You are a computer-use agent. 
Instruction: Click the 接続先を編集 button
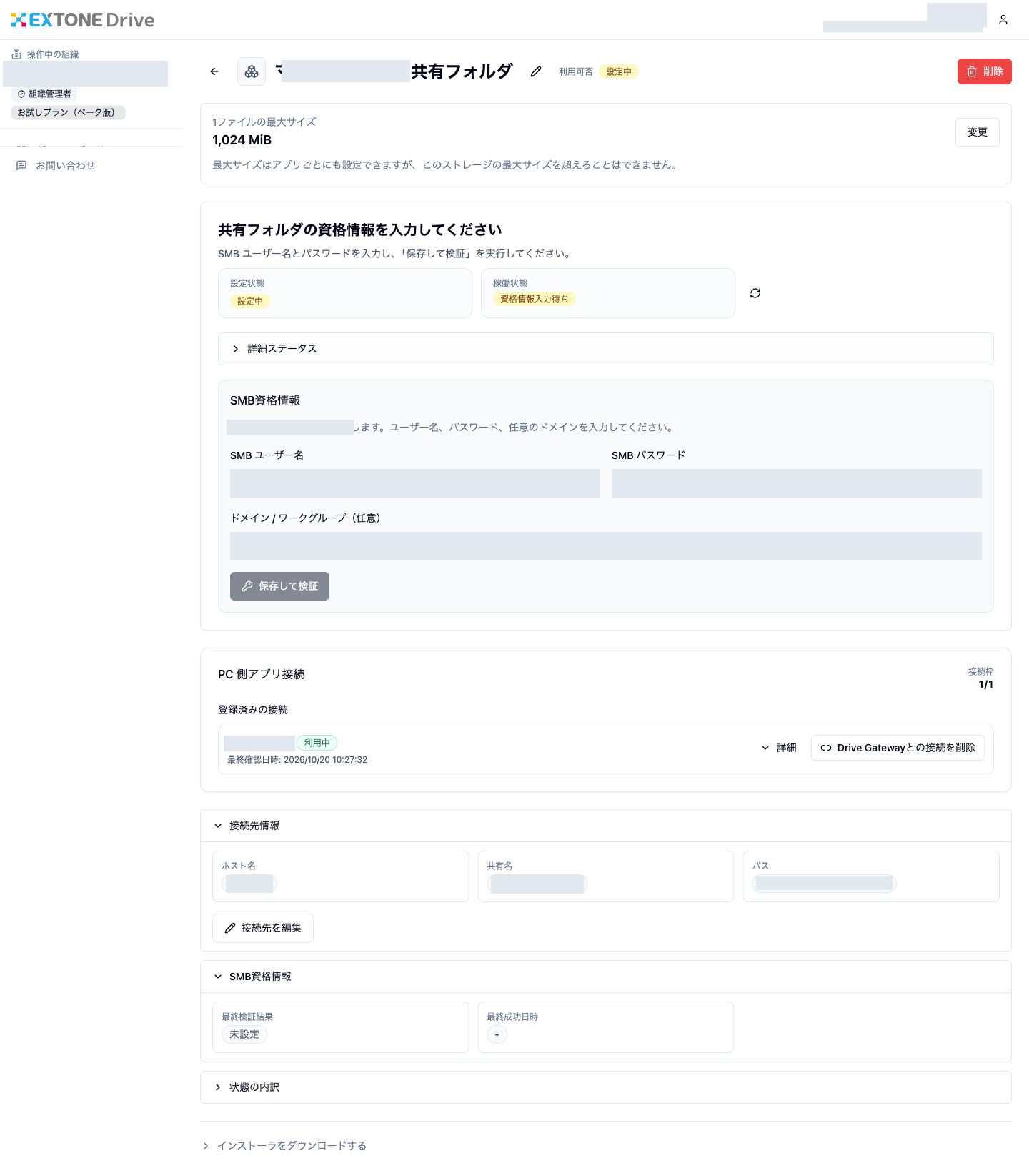click(x=263, y=928)
